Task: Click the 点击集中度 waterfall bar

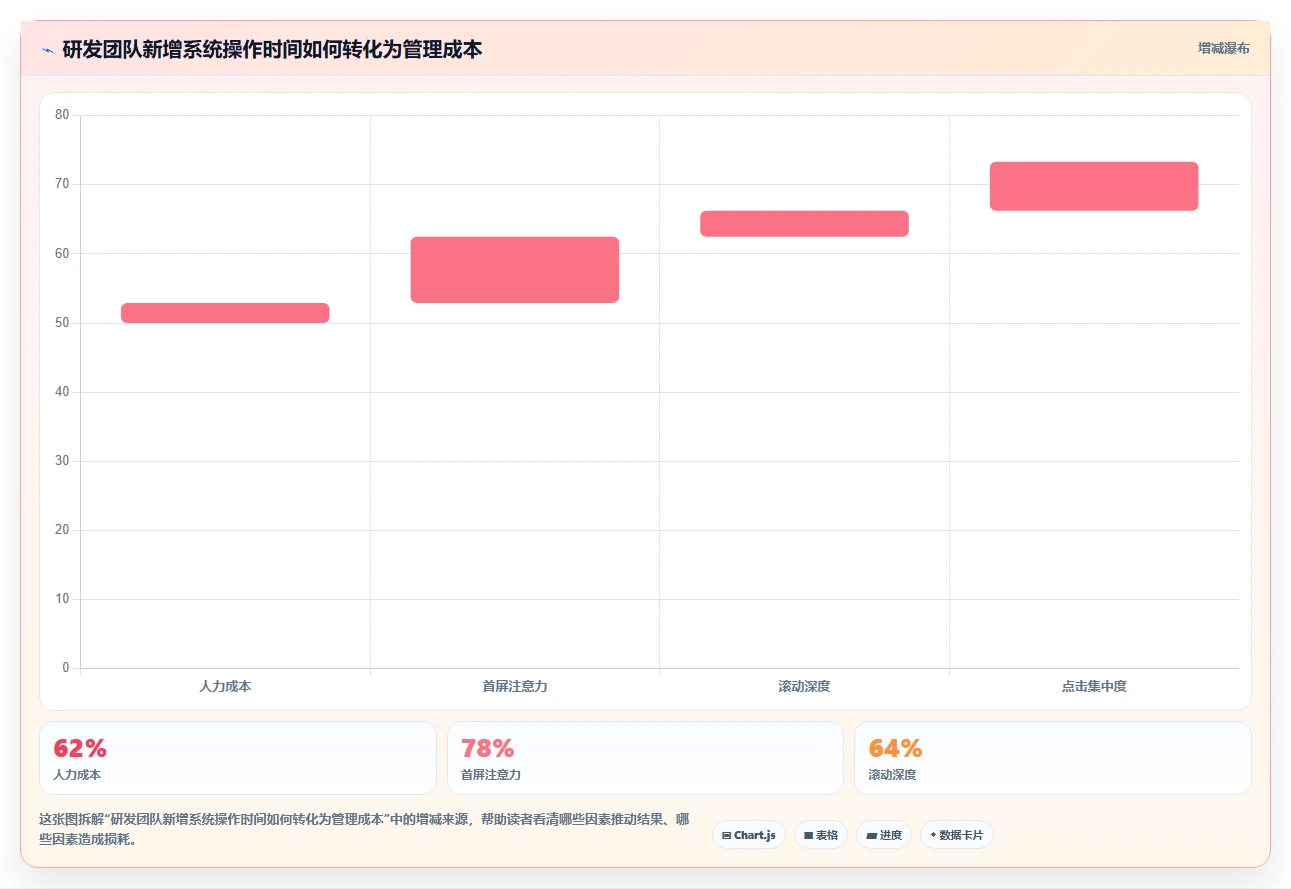Action: tap(1094, 186)
